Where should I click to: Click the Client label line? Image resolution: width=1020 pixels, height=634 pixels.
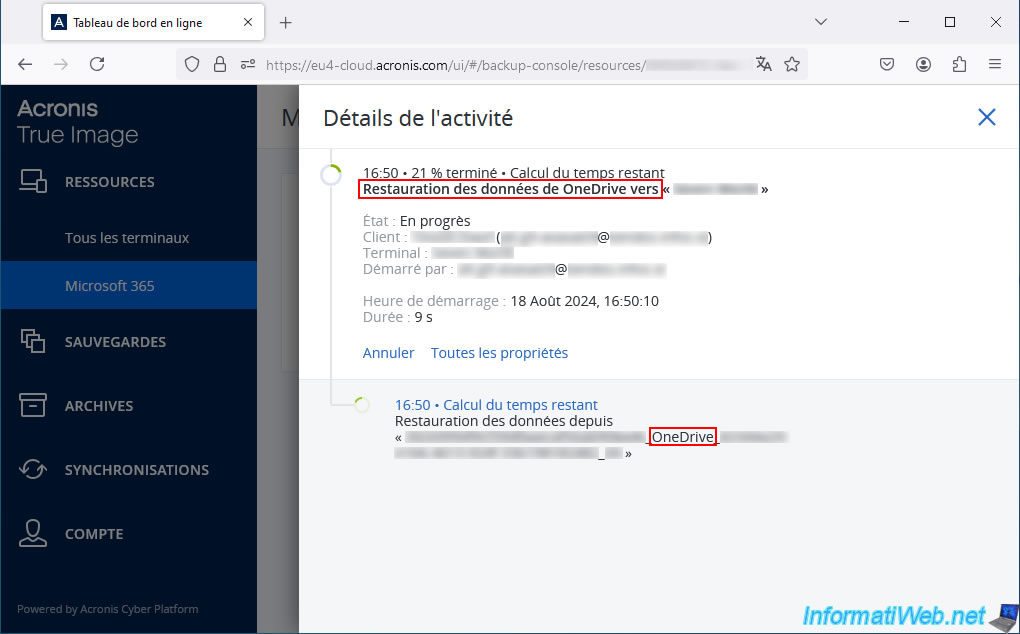[x=537, y=237]
